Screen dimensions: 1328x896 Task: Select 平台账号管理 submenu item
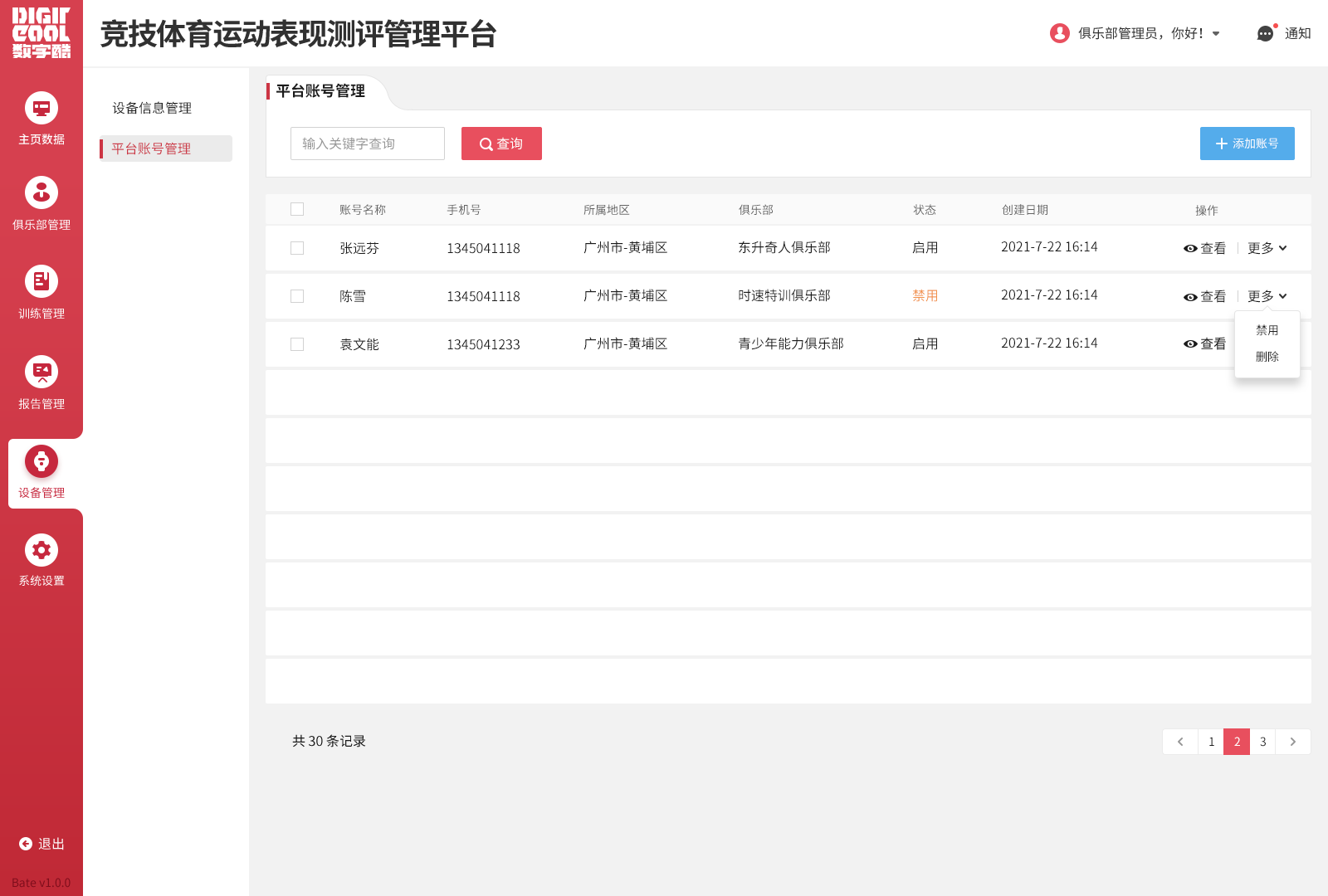(166, 149)
